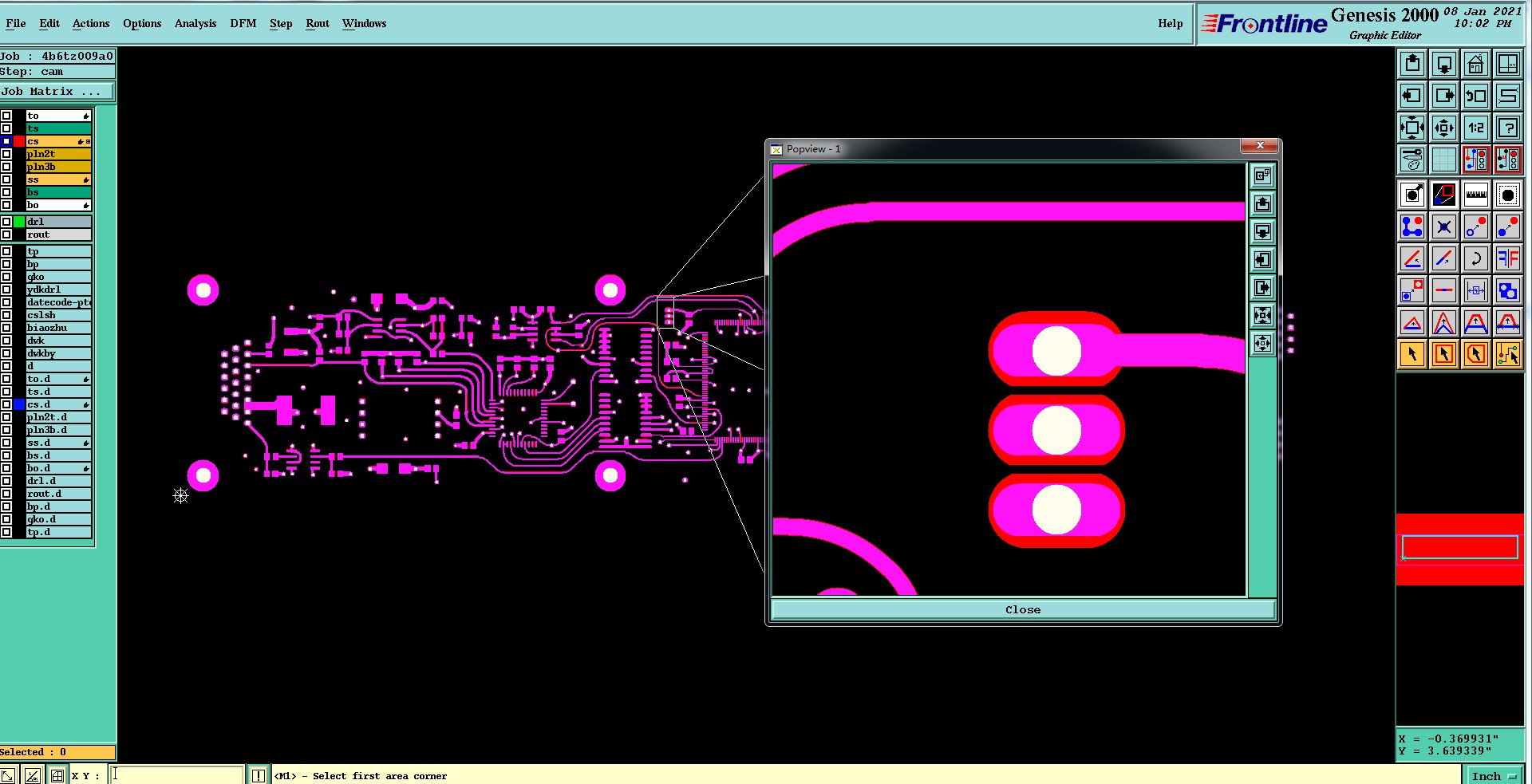
Task: Toggle the display checkbox for layer tp.d
Action: tap(6, 532)
